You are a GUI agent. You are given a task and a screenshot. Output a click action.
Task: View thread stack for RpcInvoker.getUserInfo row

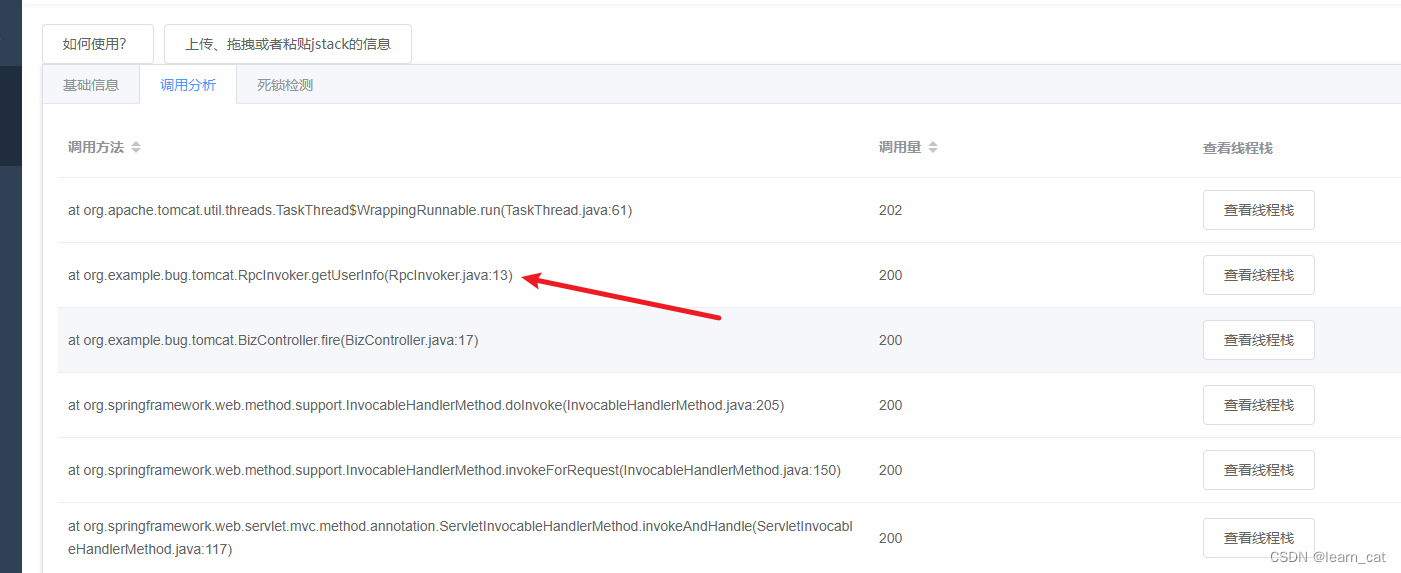pos(1259,275)
